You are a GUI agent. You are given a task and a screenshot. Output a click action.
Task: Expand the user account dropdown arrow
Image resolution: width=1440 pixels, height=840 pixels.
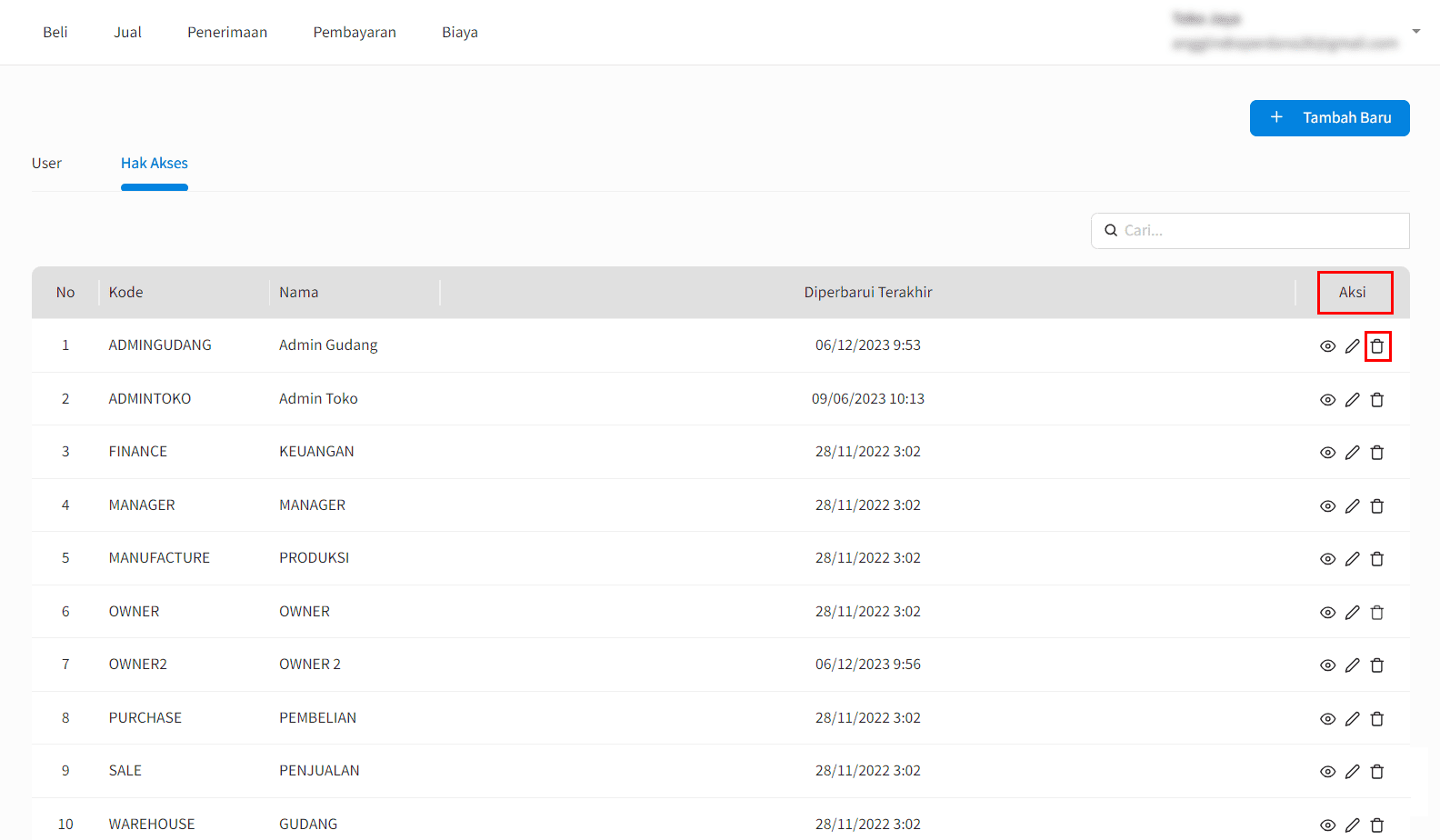[x=1415, y=32]
